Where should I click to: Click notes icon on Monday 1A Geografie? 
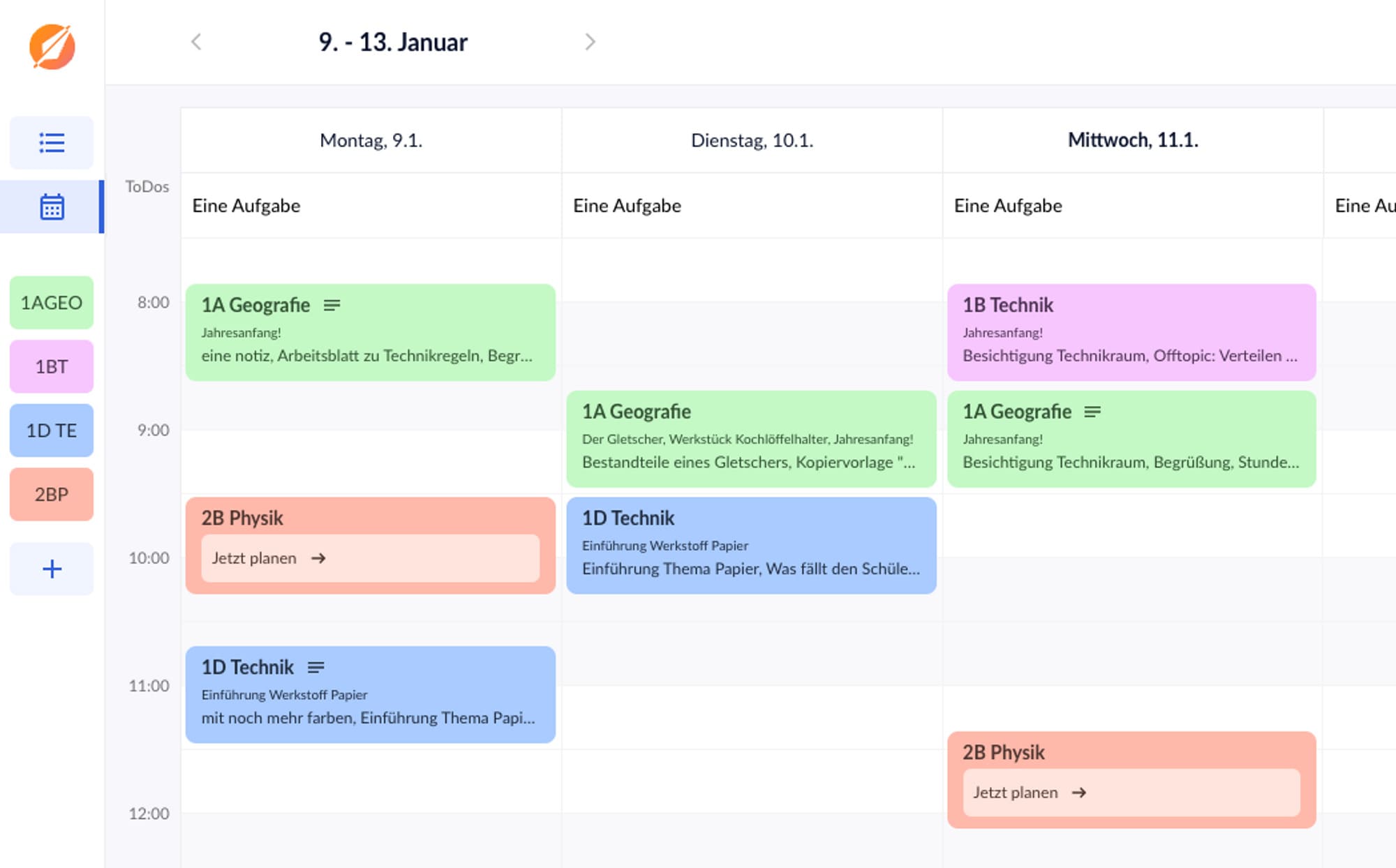pos(332,305)
